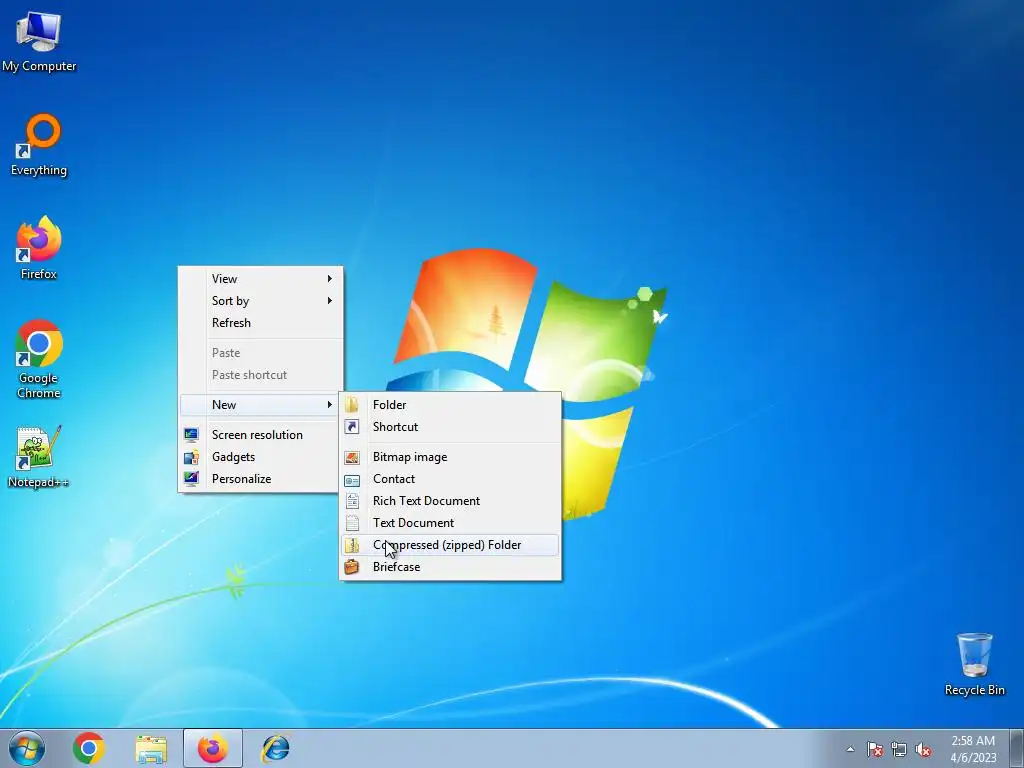Open the My Computer desktop icon
This screenshot has height=768, width=1024.
[x=39, y=40]
